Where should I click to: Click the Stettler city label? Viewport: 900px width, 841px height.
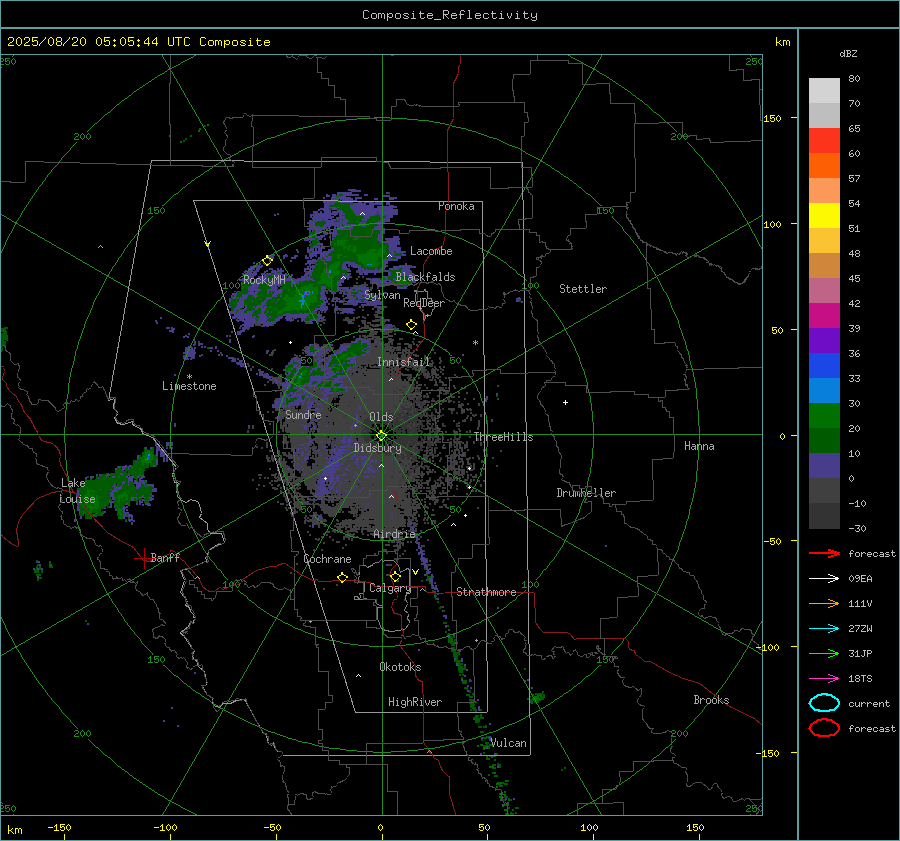[x=583, y=289]
